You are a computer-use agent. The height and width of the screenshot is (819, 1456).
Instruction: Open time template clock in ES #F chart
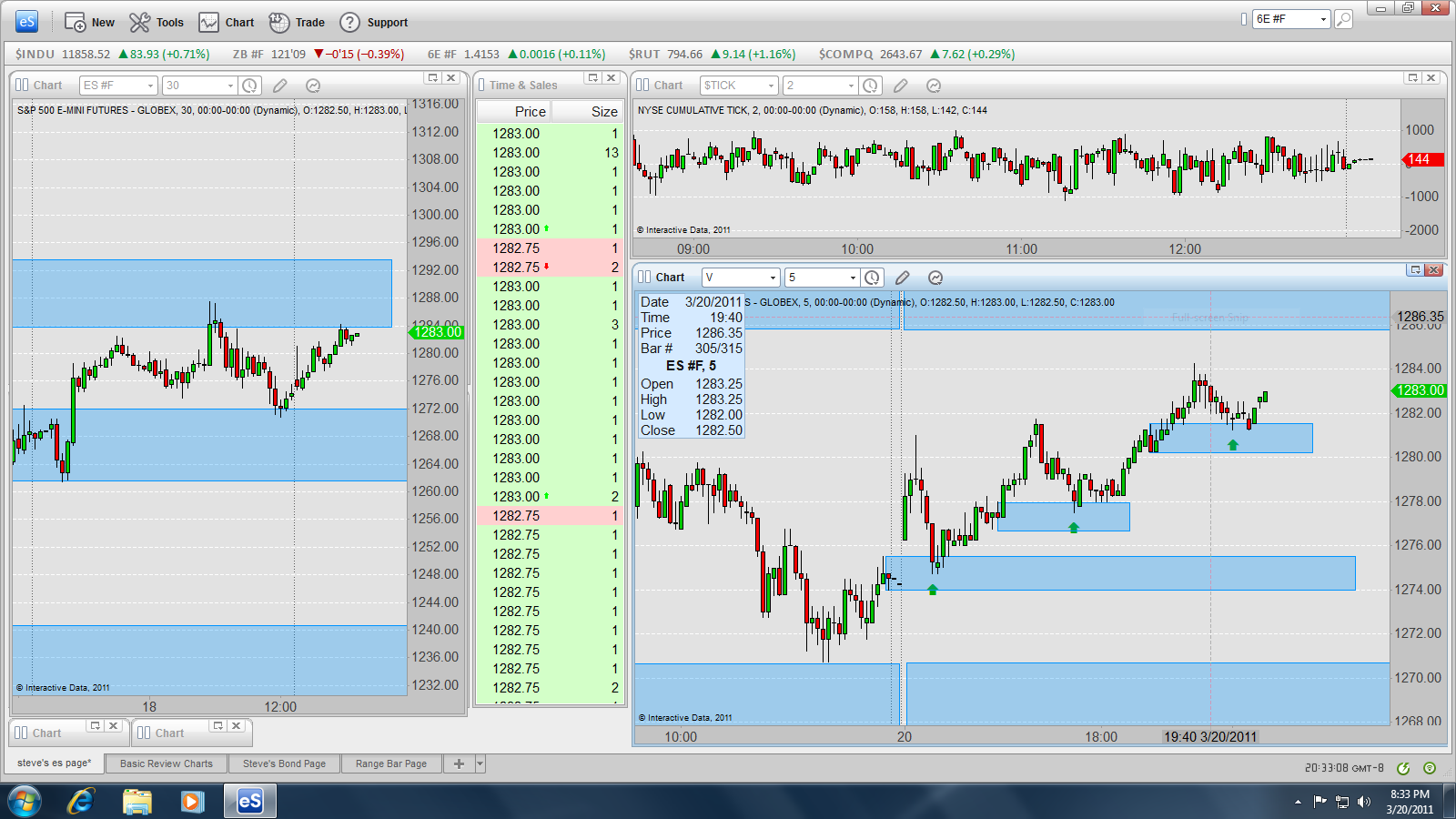[x=249, y=86]
